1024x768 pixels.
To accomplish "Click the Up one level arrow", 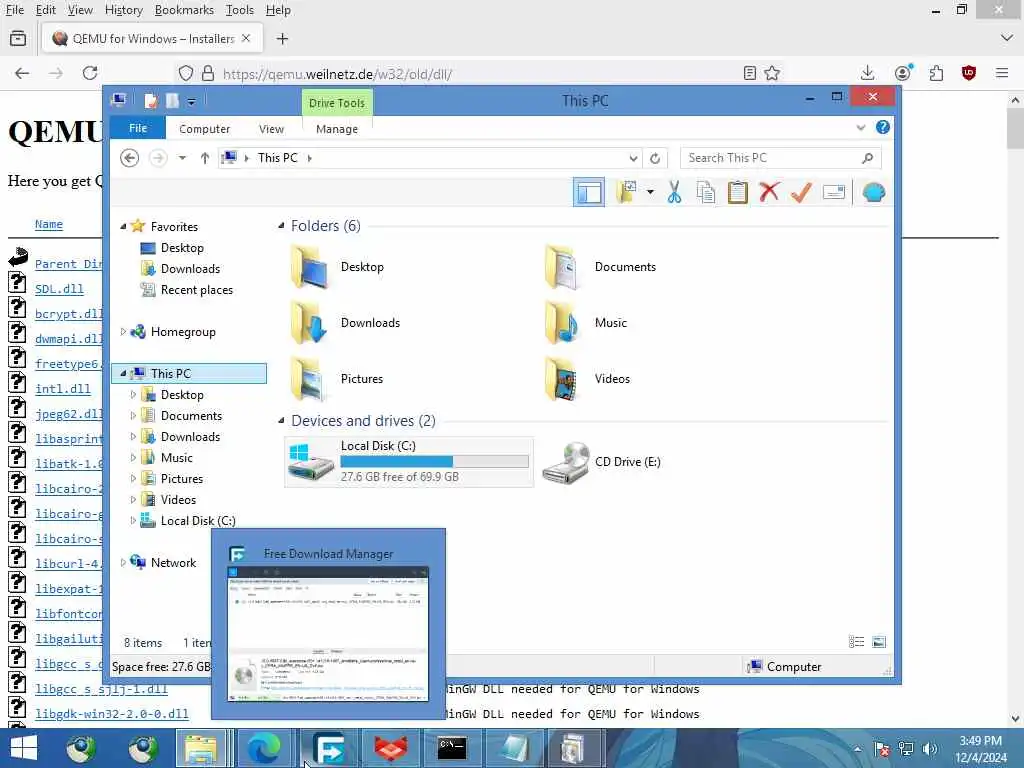I will [204, 158].
